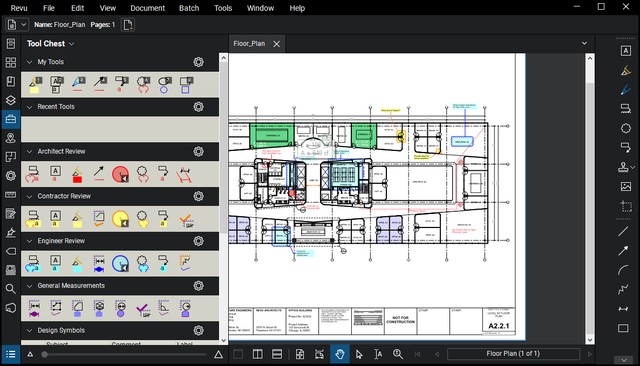
Task: Select the Line tool in right toolbar
Action: pyautogui.click(x=623, y=231)
